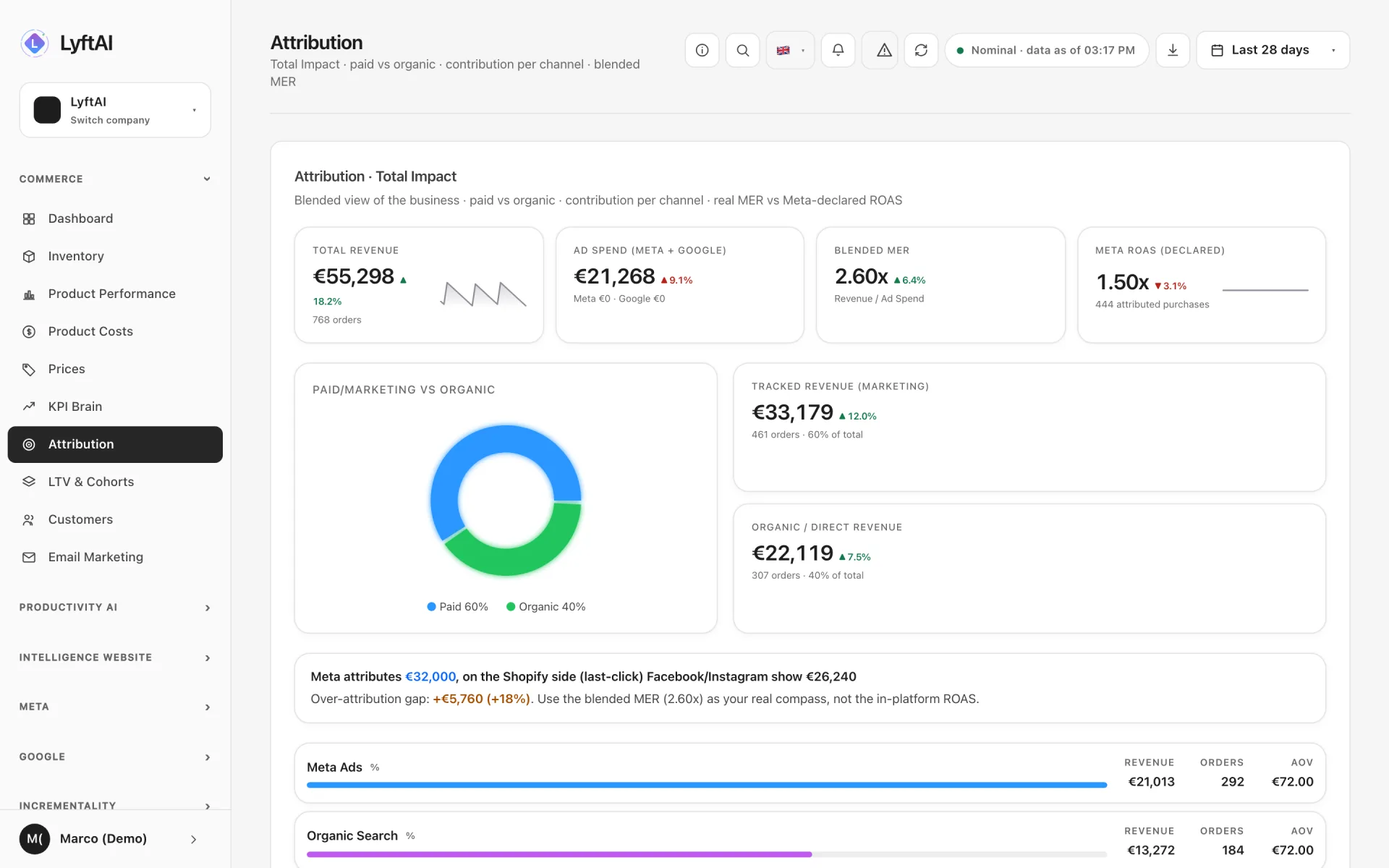
Task: Navigate to LTV & Cohorts
Action: pos(115,482)
